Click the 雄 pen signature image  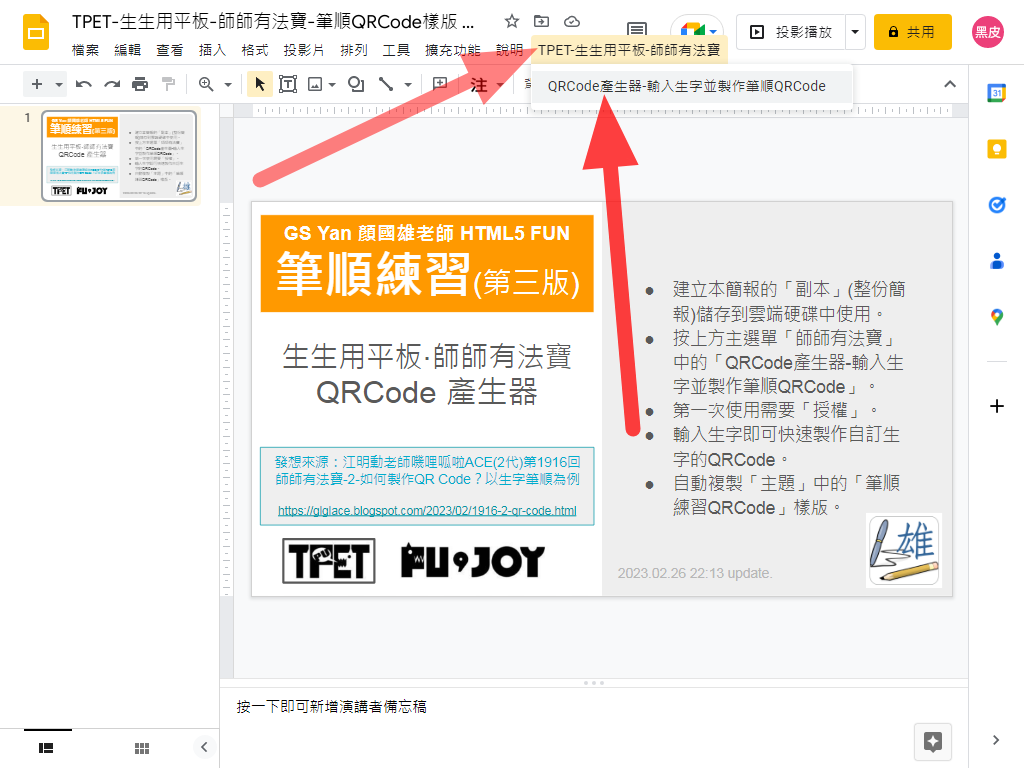904,550
